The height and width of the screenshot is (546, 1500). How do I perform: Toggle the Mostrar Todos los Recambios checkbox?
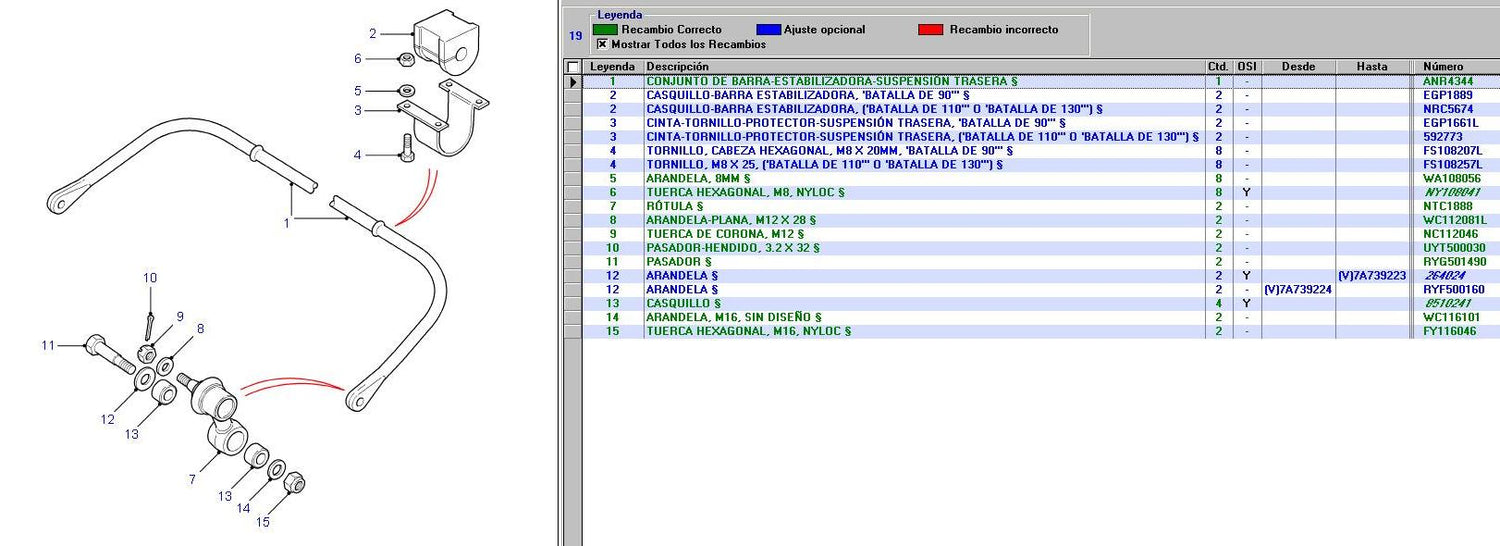602,44
